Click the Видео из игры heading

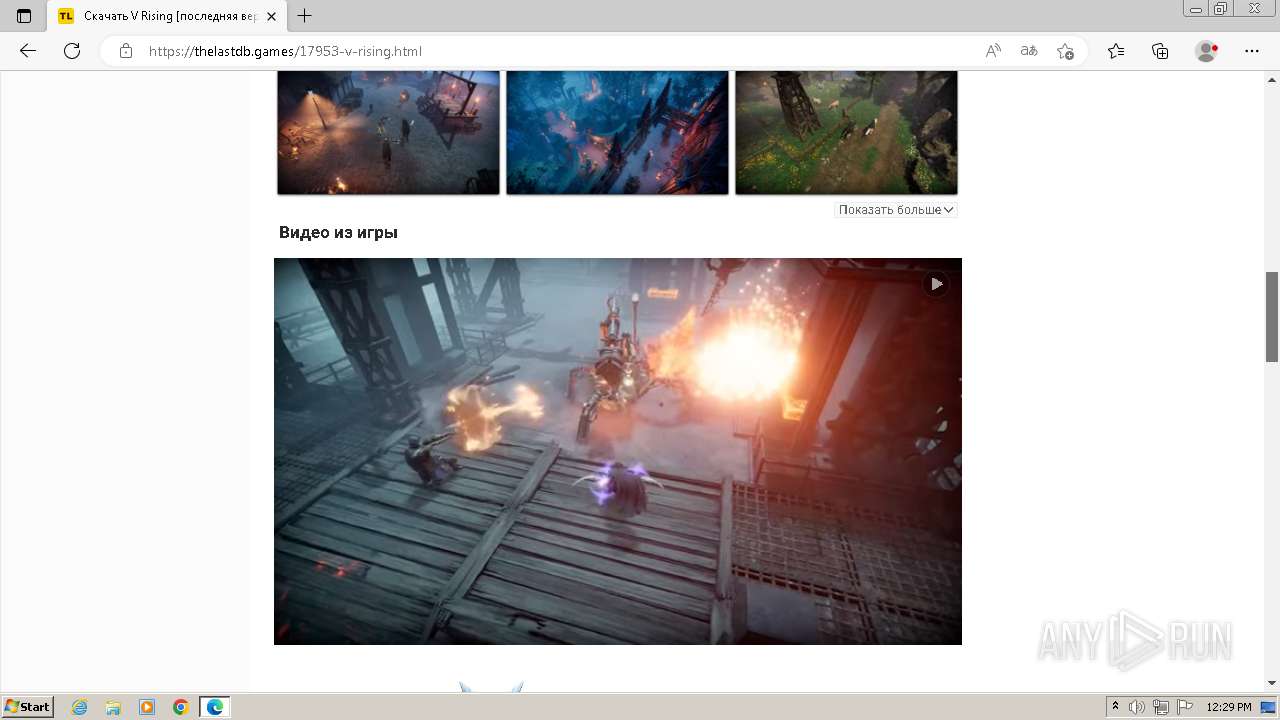pos(338,233)
